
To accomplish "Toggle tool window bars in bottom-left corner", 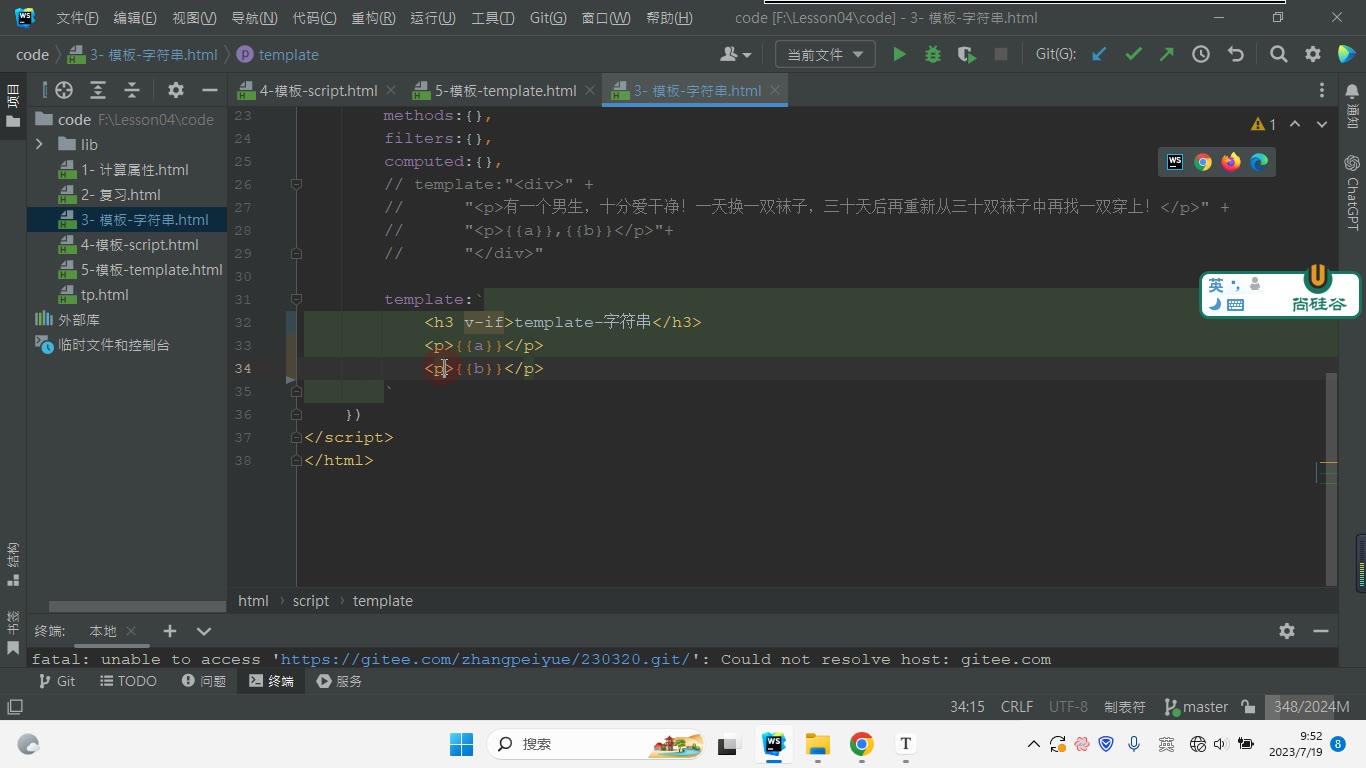I will tap(14, 707).
